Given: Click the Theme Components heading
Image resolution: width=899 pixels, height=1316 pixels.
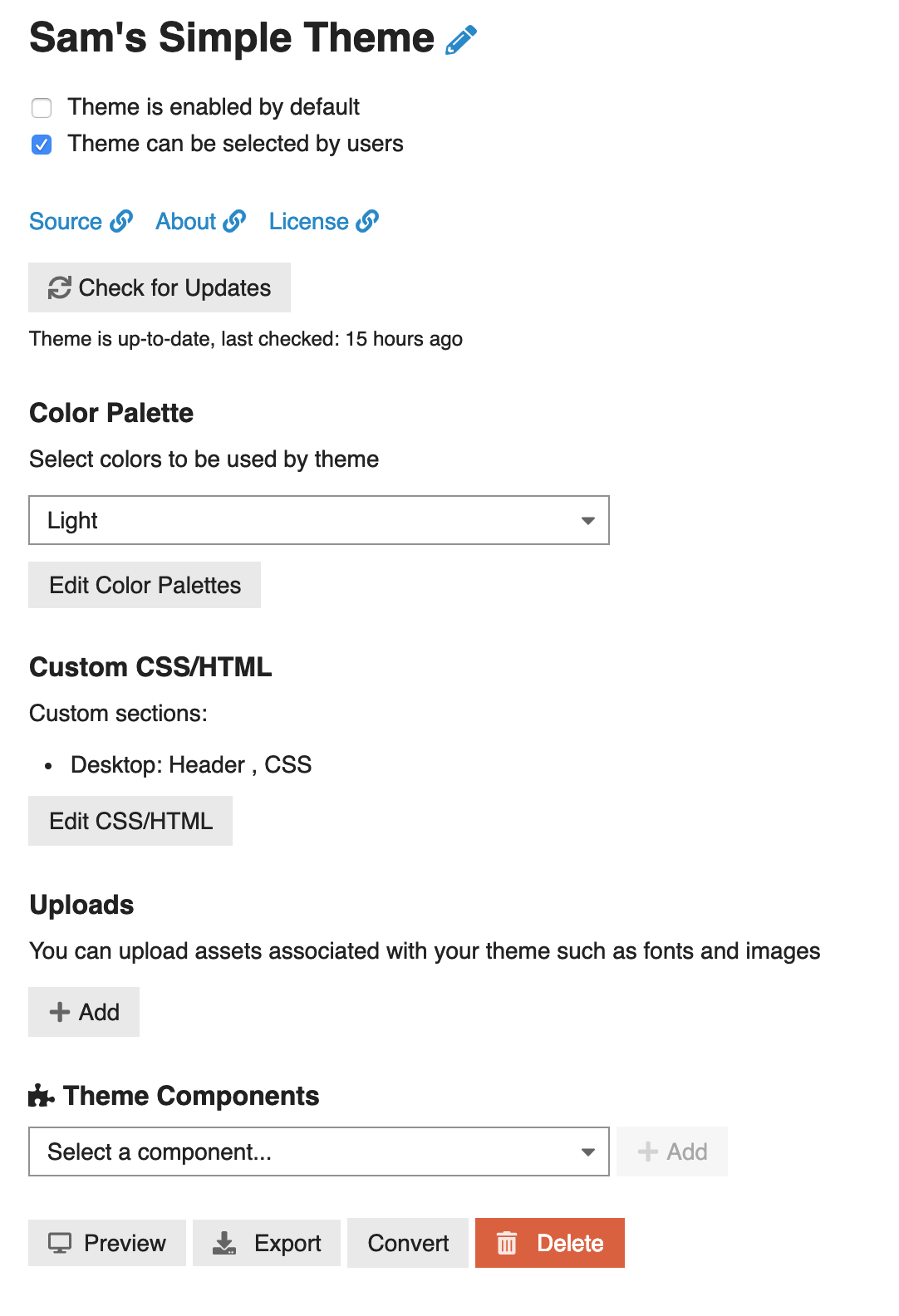Looking at the screenshot, I should [191, 1096].
